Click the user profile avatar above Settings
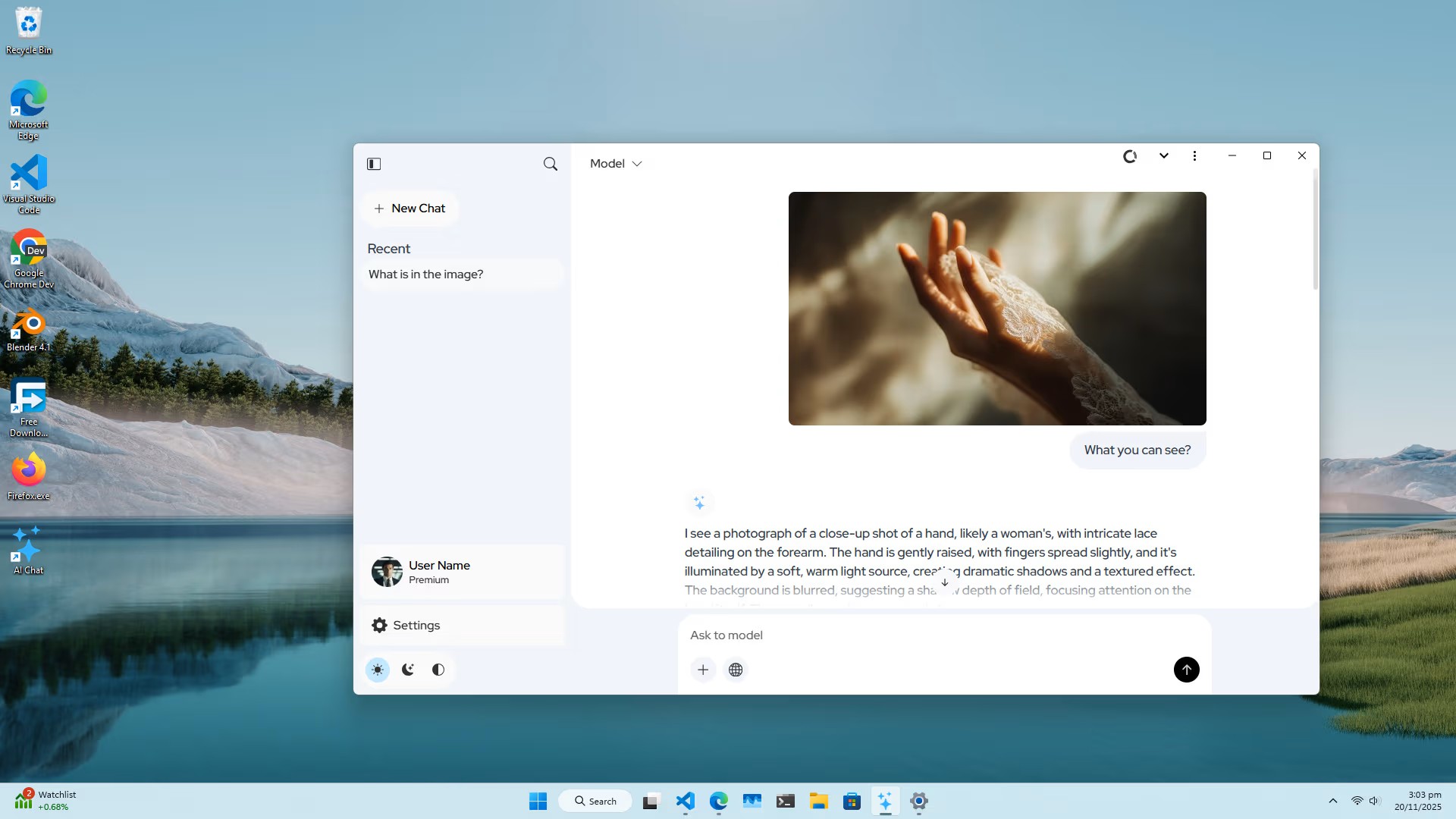 point(386,572)
